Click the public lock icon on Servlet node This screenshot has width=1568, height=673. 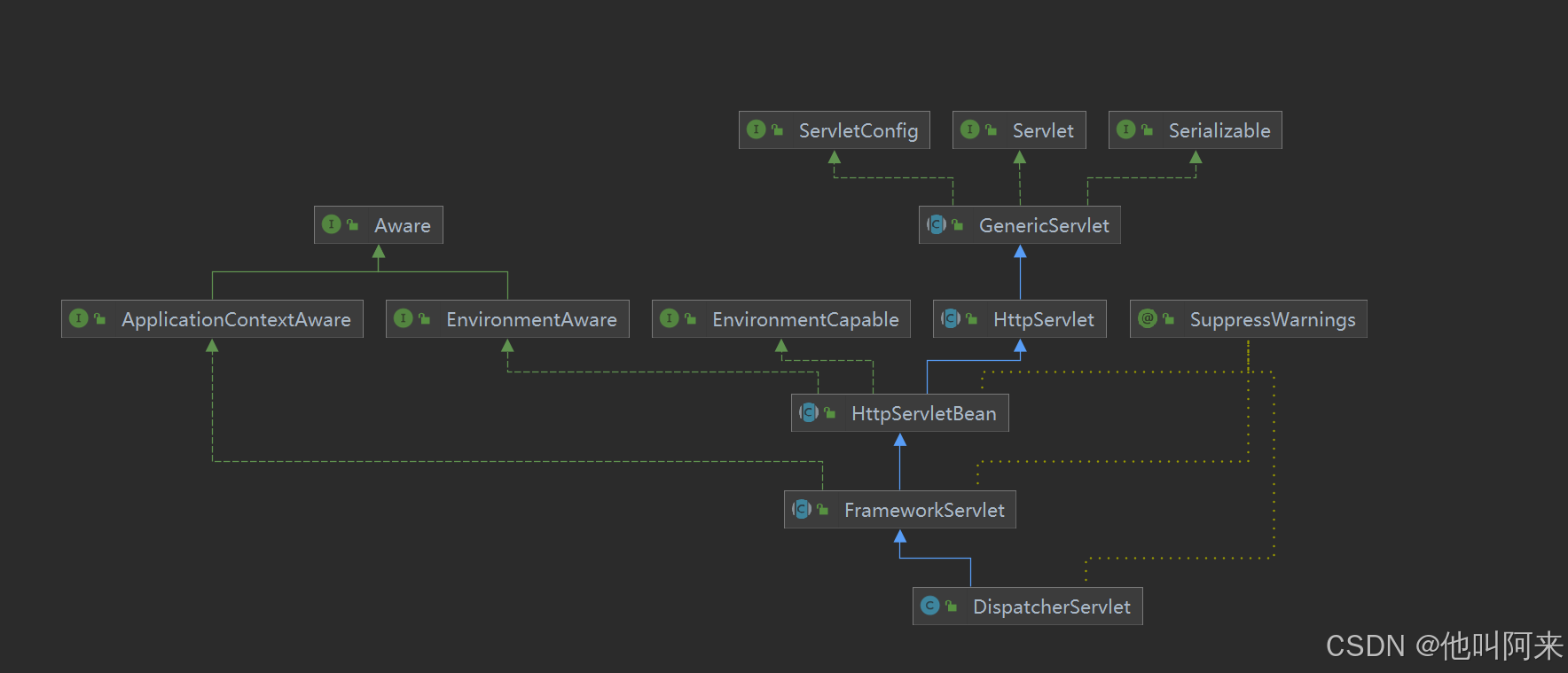(x=991, y=130)
